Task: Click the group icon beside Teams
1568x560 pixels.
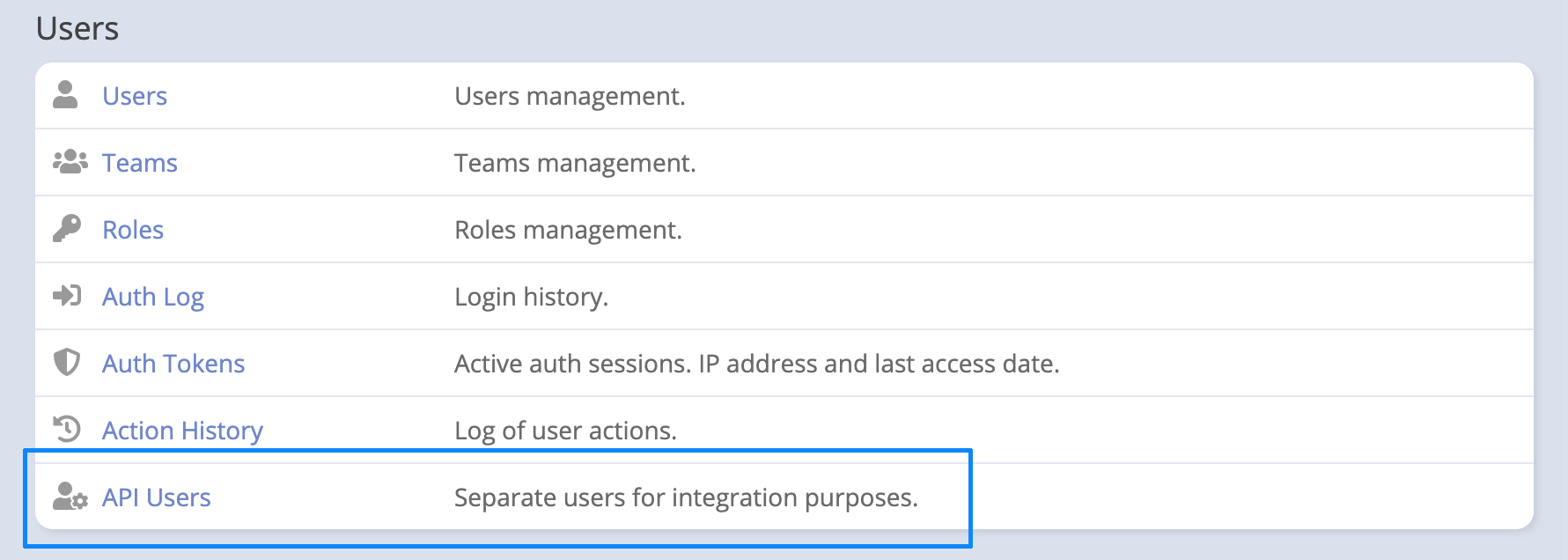Action: (70, 162)
